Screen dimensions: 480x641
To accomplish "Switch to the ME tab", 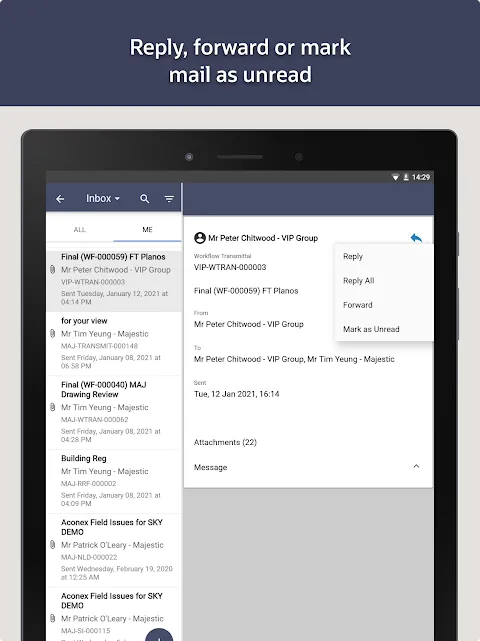I will click(x=147, y=229).
